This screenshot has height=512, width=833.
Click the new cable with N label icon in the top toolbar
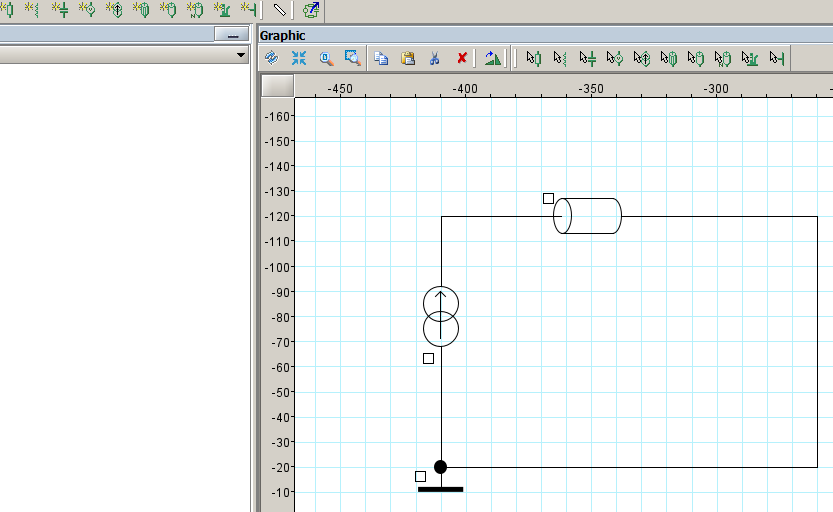click(x=196, y=10)
